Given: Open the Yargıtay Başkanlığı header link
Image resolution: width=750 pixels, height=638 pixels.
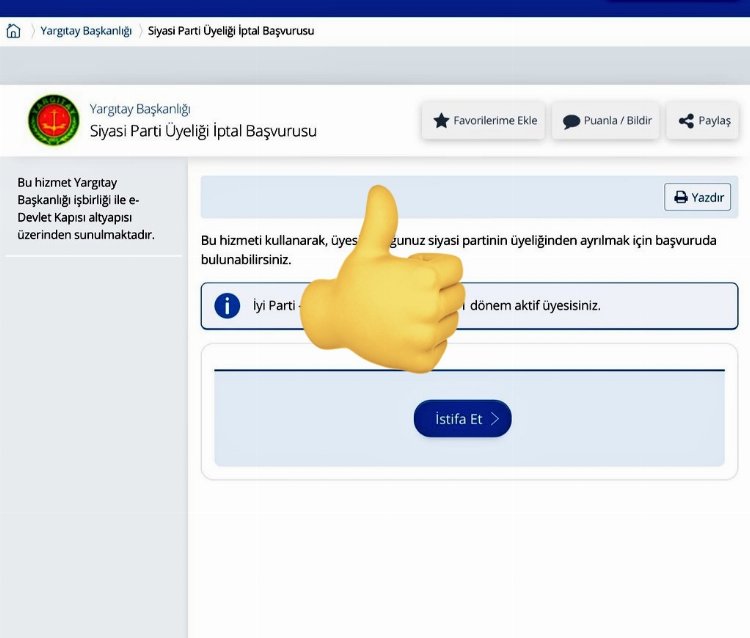Looking at the screenshot, I should coord(140,108).
